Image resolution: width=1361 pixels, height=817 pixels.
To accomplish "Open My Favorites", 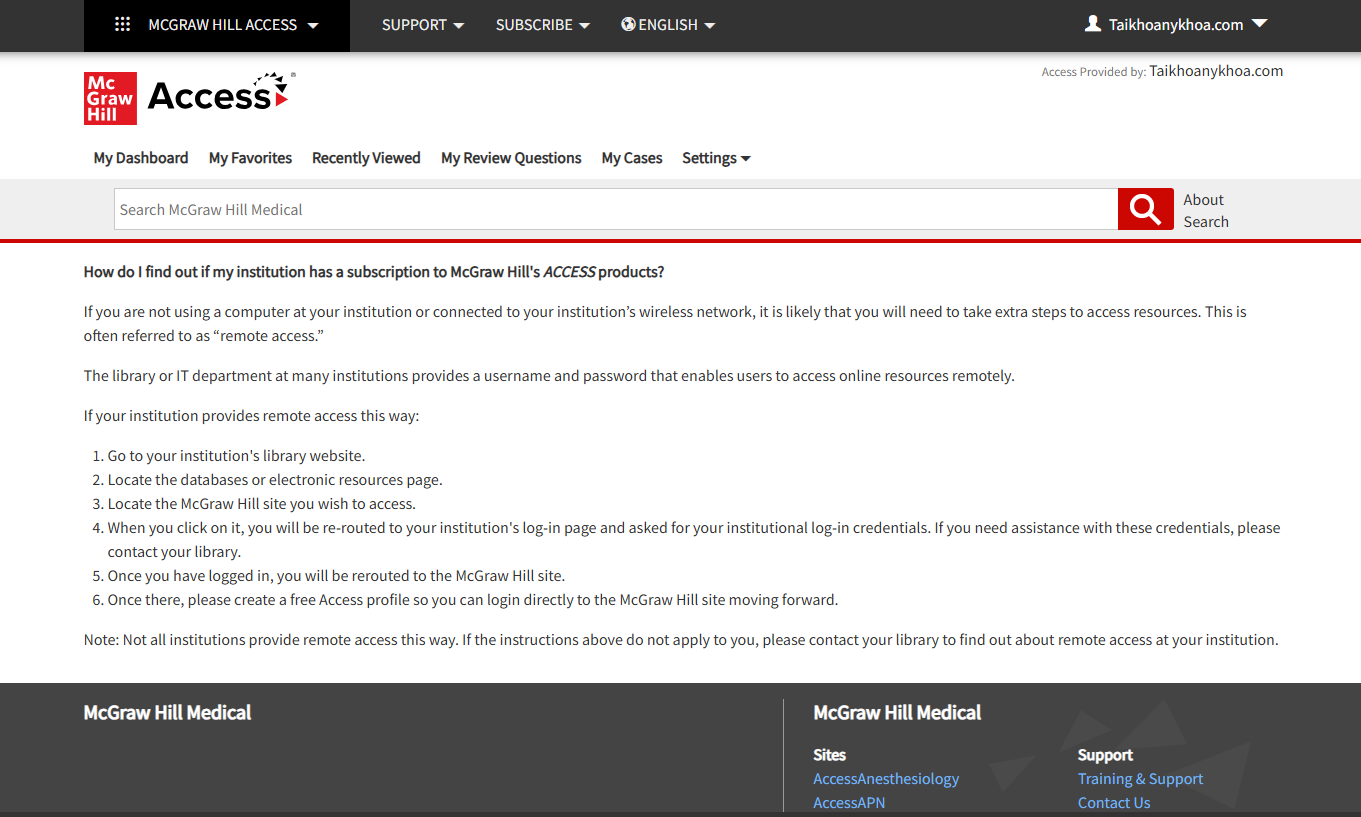I will (250, 158).
